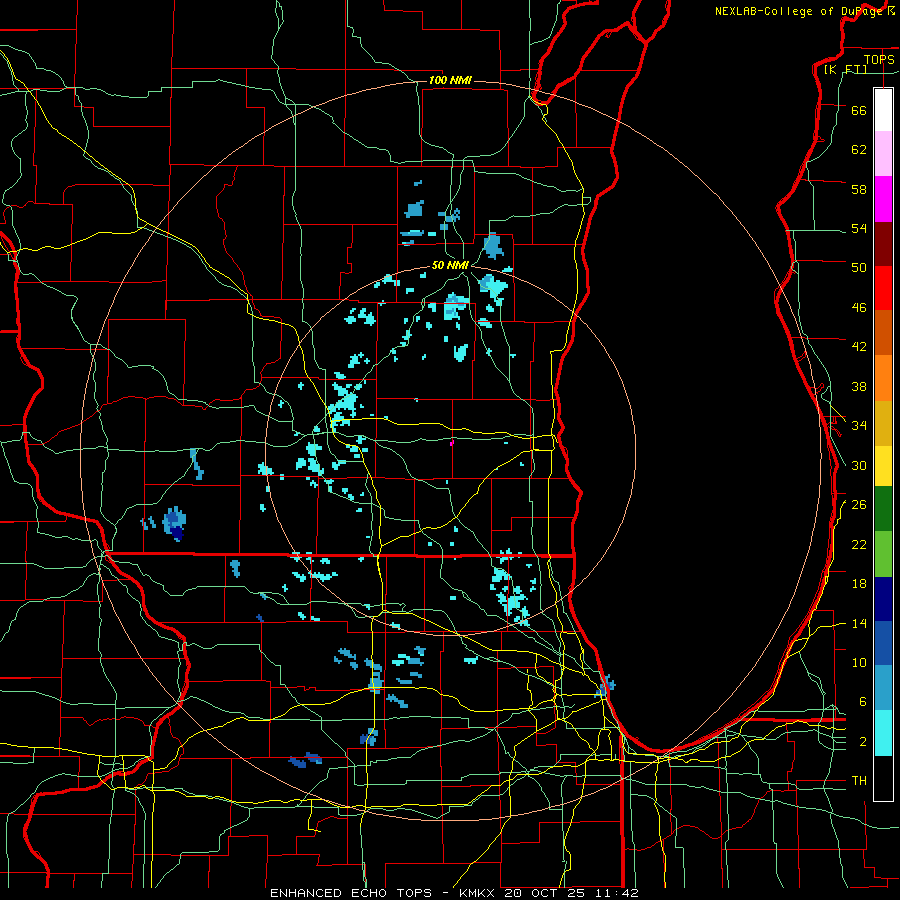Click the "TOPS" legend title

point(879,59)
